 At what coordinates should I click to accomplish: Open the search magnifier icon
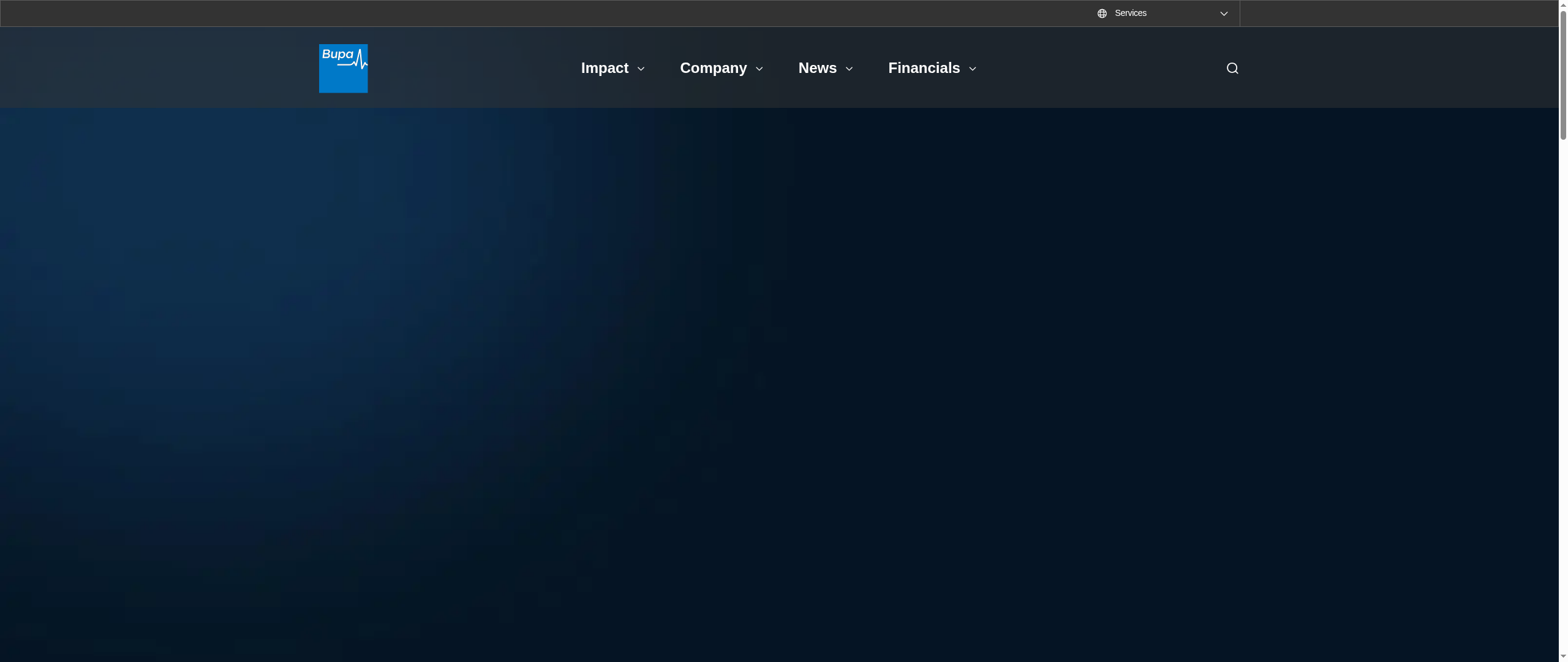point(1232,68)
